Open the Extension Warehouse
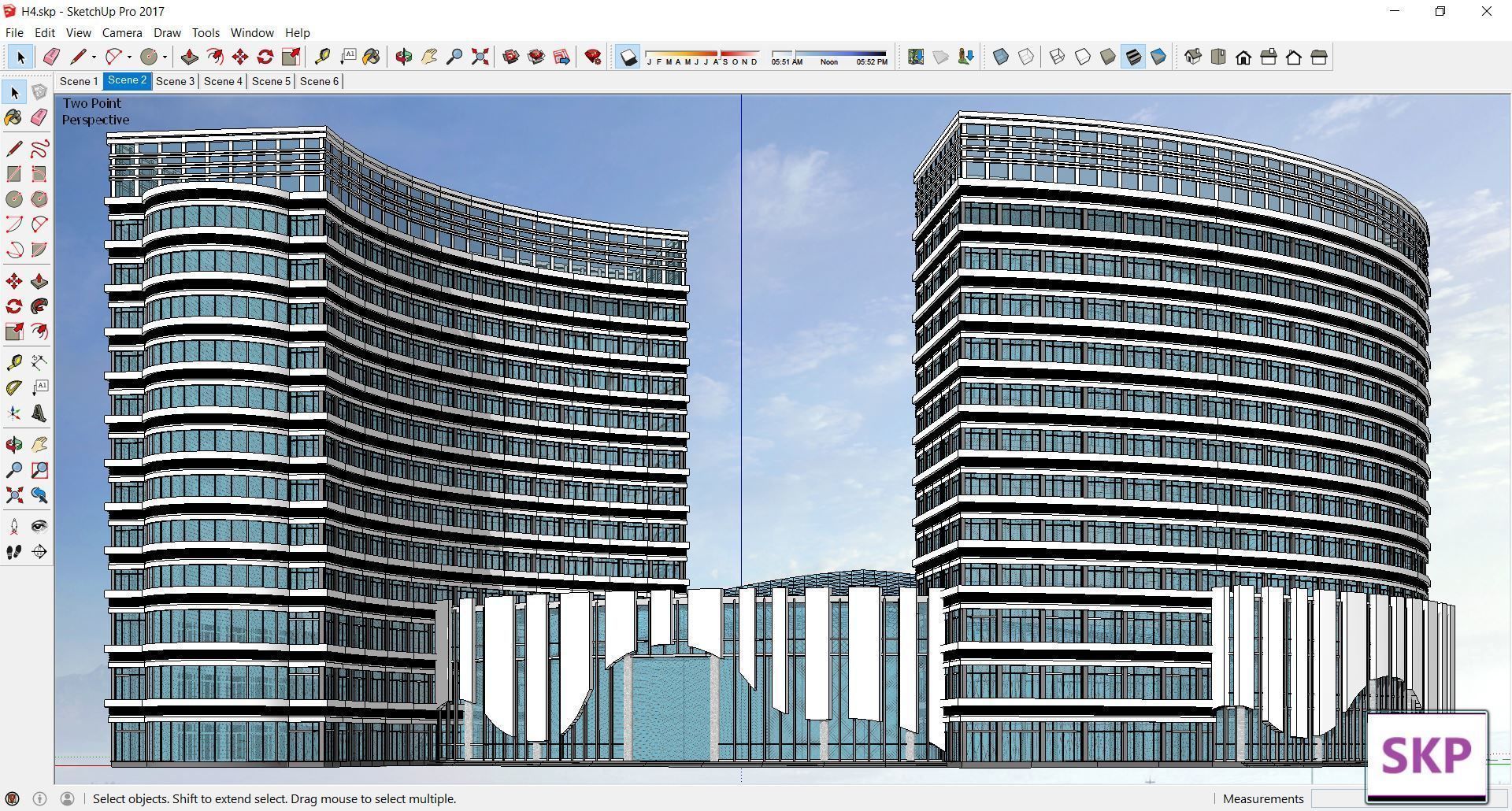The width and height of the screenshot is (1512, 811). click(x=536, y=57)
